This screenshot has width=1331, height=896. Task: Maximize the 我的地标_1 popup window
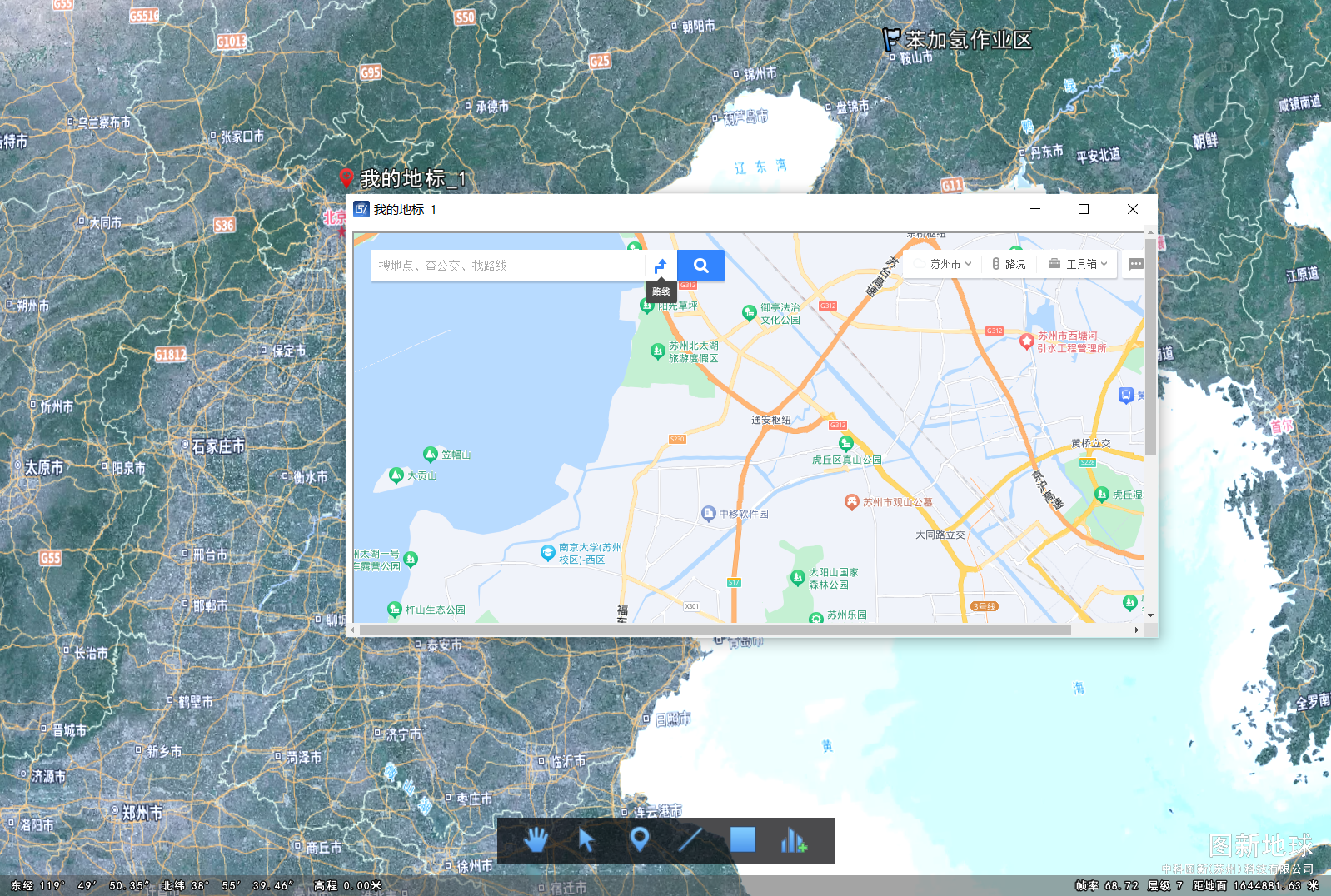point(1084,209)
